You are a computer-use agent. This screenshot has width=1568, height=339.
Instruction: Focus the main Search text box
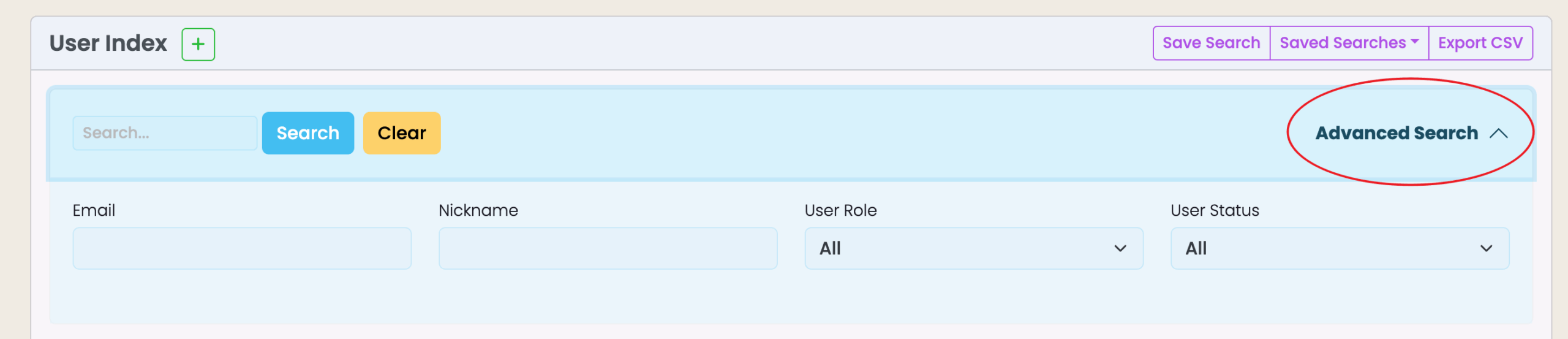click(164, 133)
